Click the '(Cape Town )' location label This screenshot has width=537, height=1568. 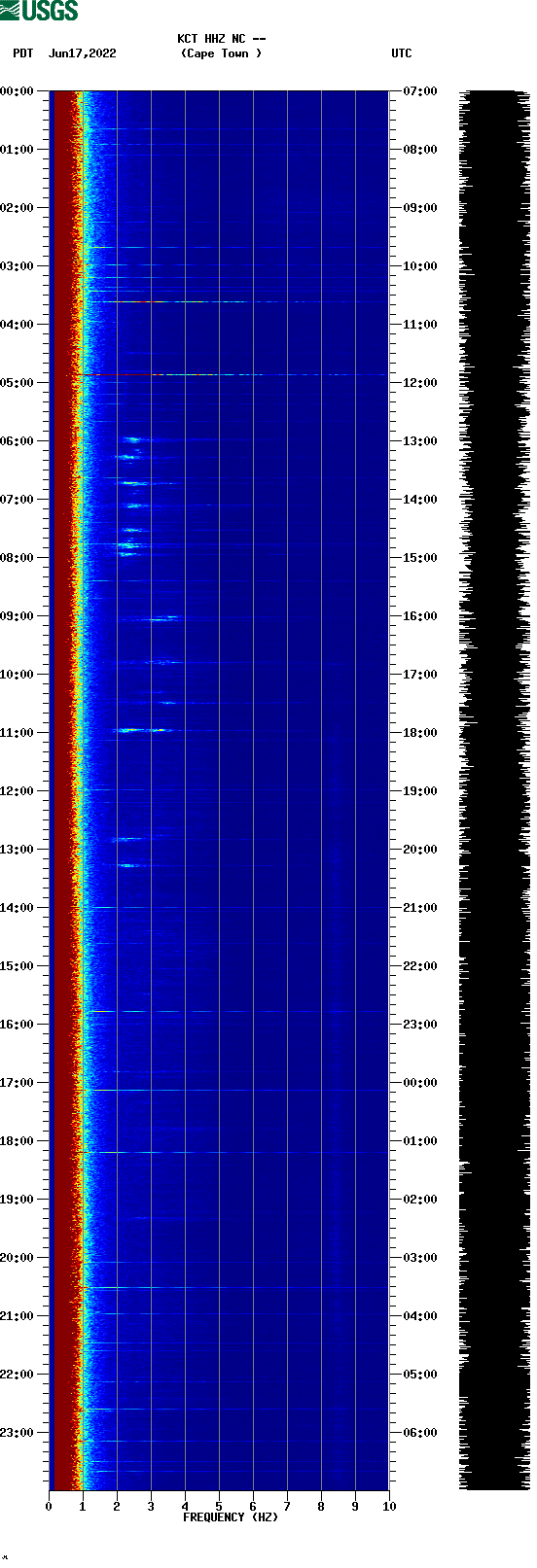(x=222, y=53)
